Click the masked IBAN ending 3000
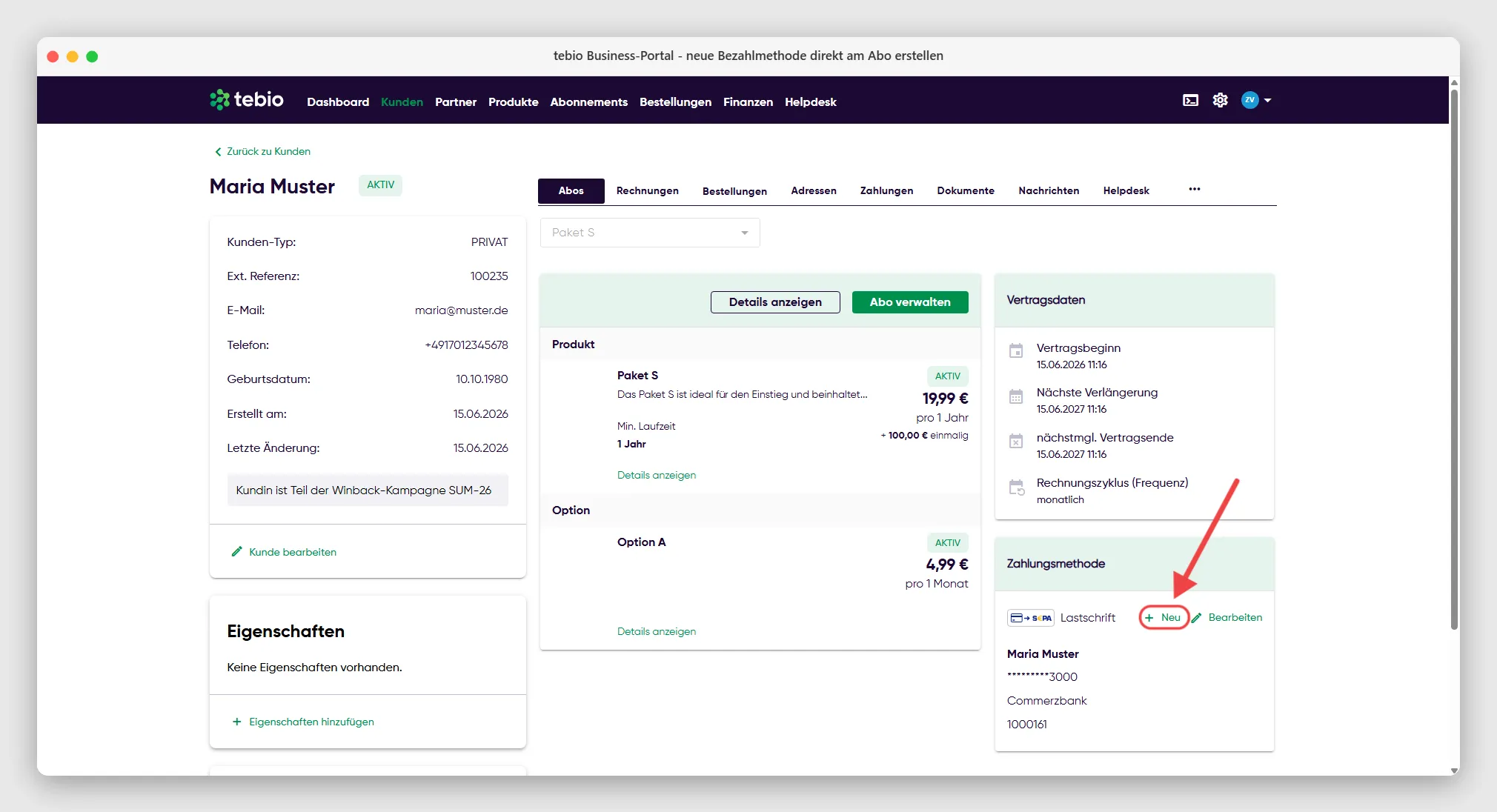Screen dimensions: 1497x812 1042,677
